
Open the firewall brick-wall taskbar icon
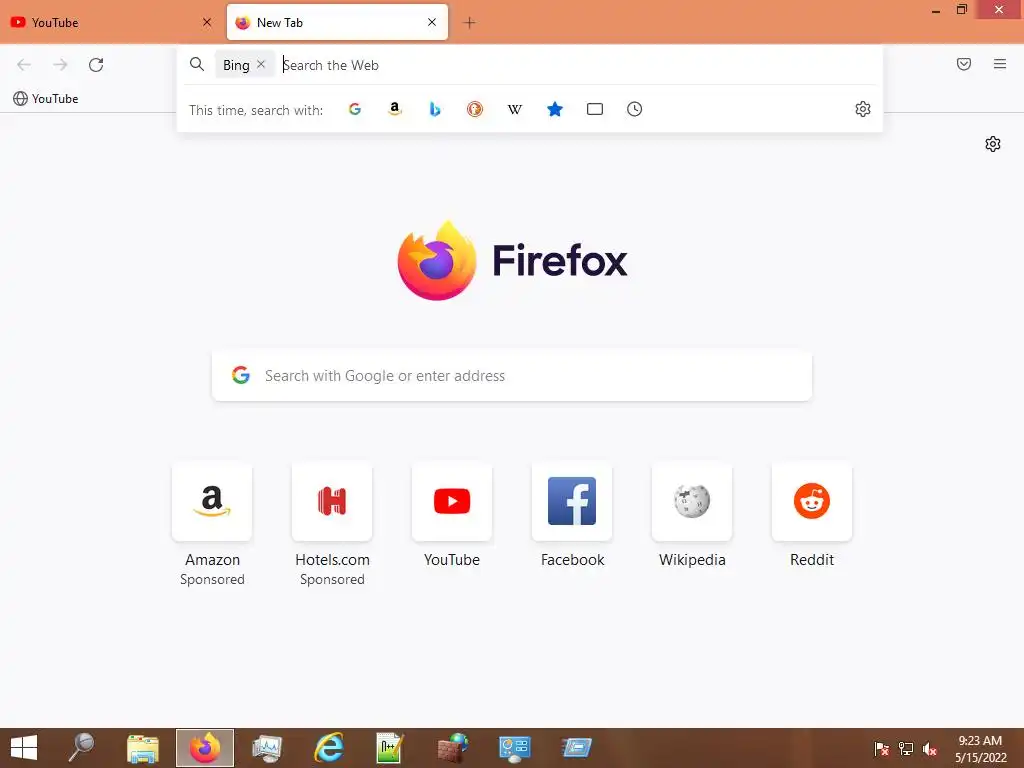pos(453,748)
